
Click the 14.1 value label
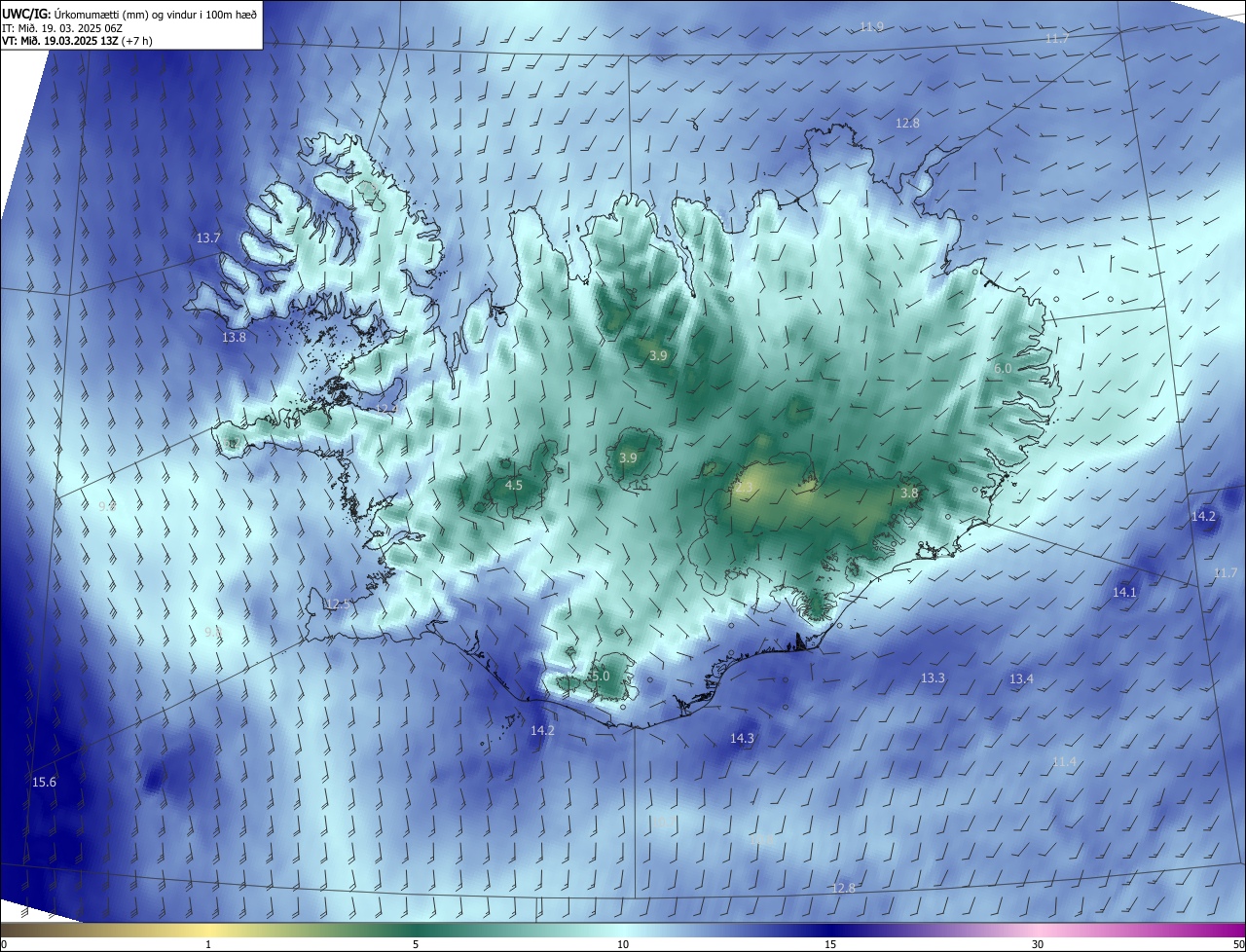click(1124, 592)
